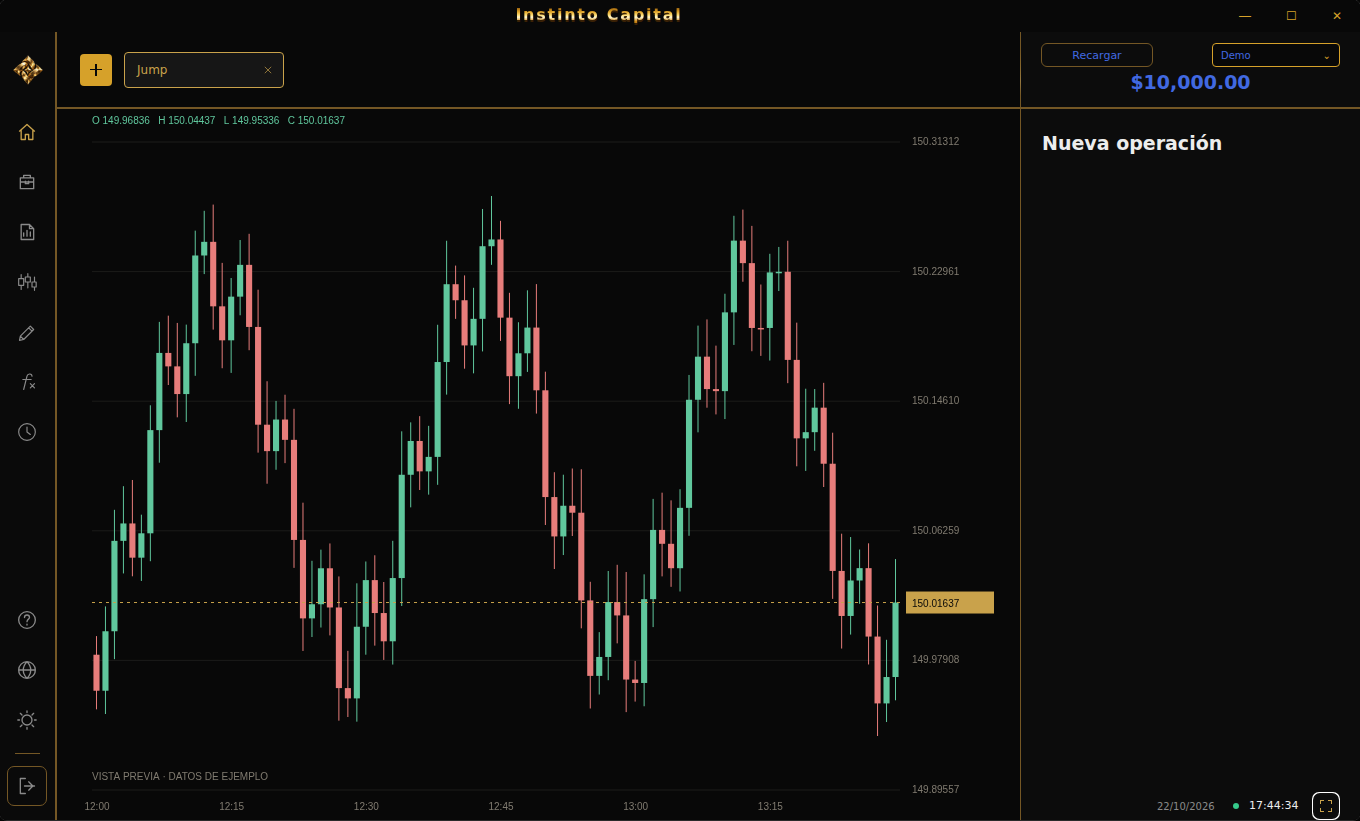Click the close value C 150.01637
The image size is (1360, 821).
point(316,120)
